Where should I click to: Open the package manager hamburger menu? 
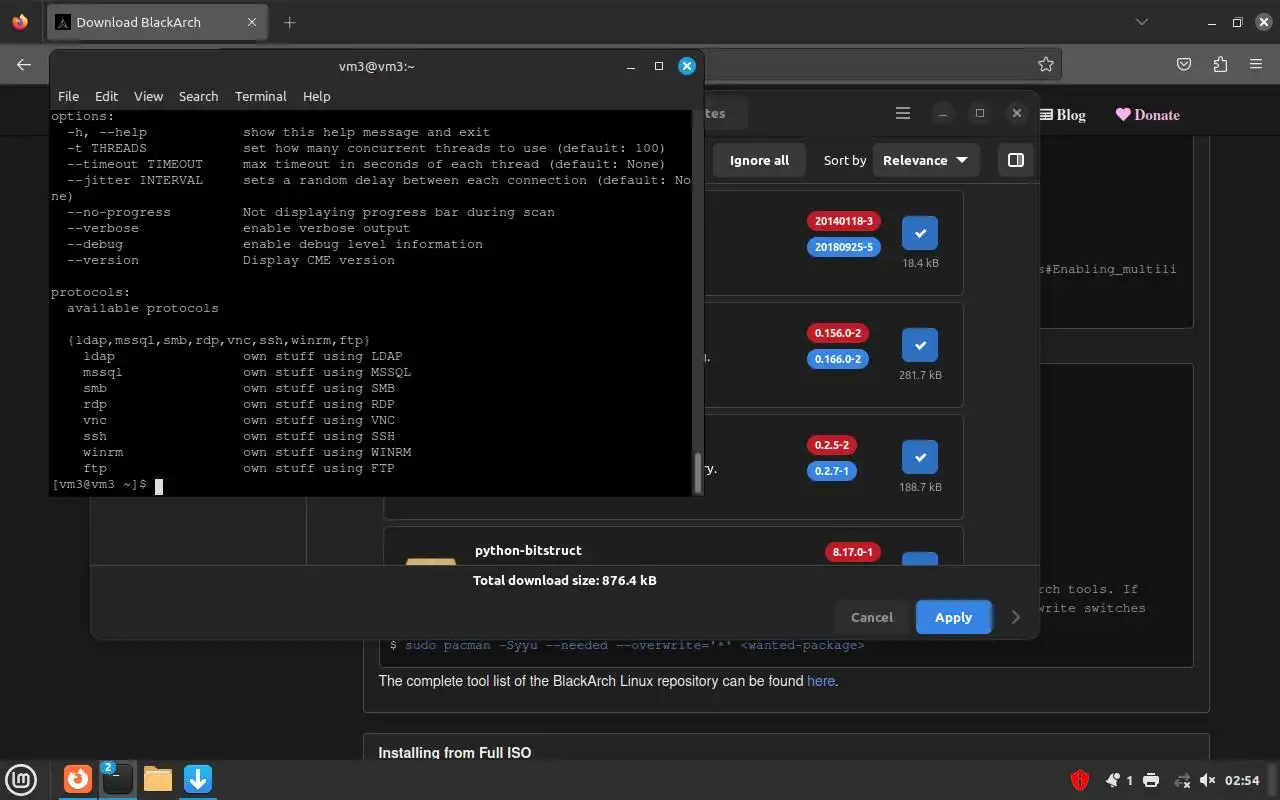[903, 113]
